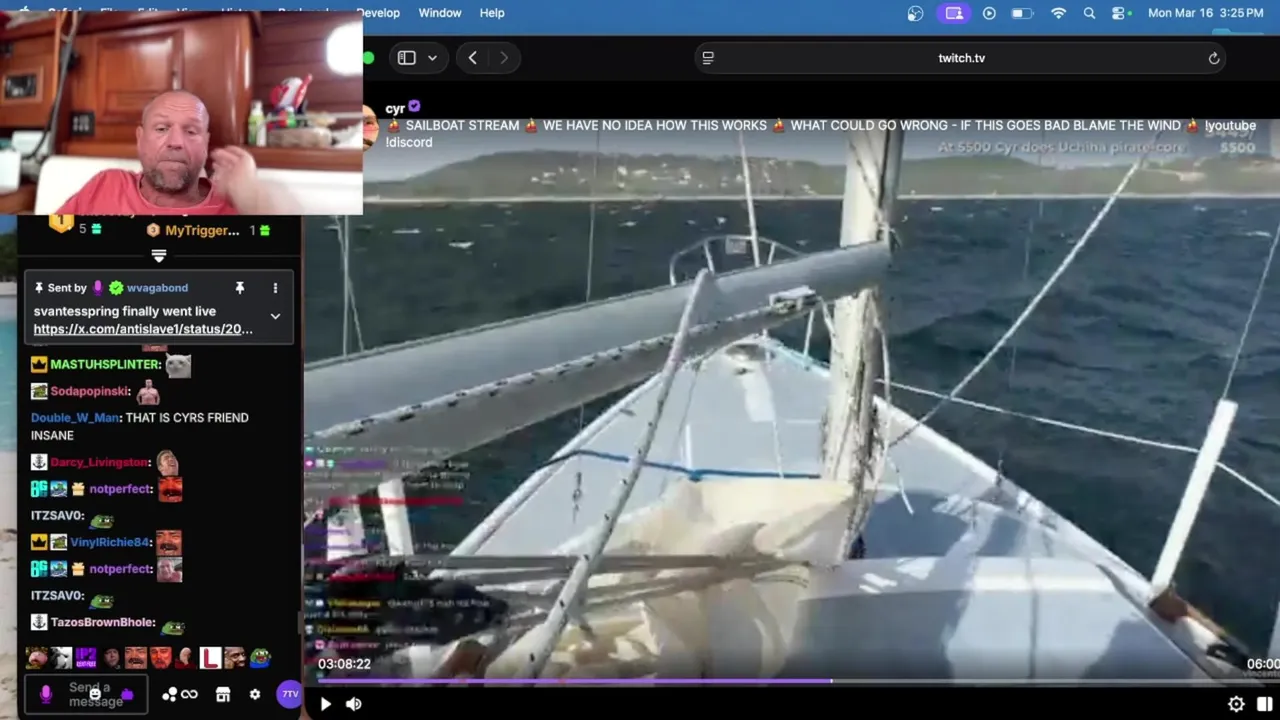Unpin the pinned chat message
Screen dimensions: 1280x720
(240, 288)
